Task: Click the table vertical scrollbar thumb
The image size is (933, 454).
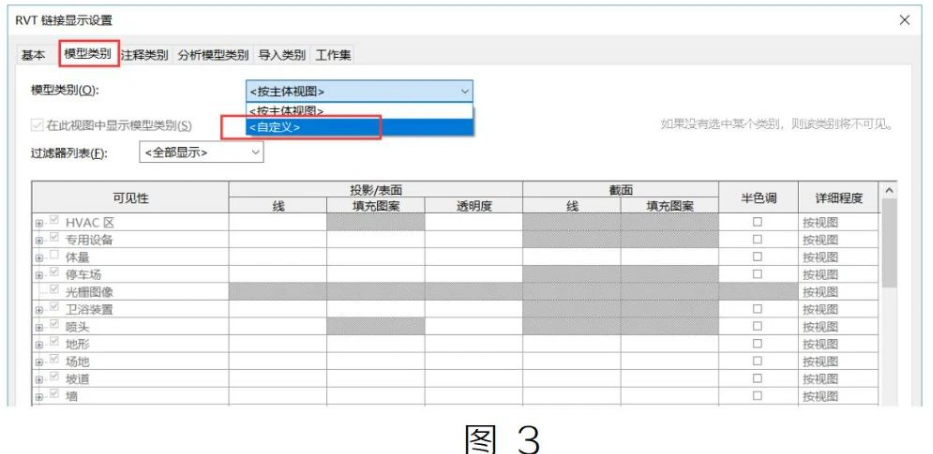Action: (x=889, y=243)
